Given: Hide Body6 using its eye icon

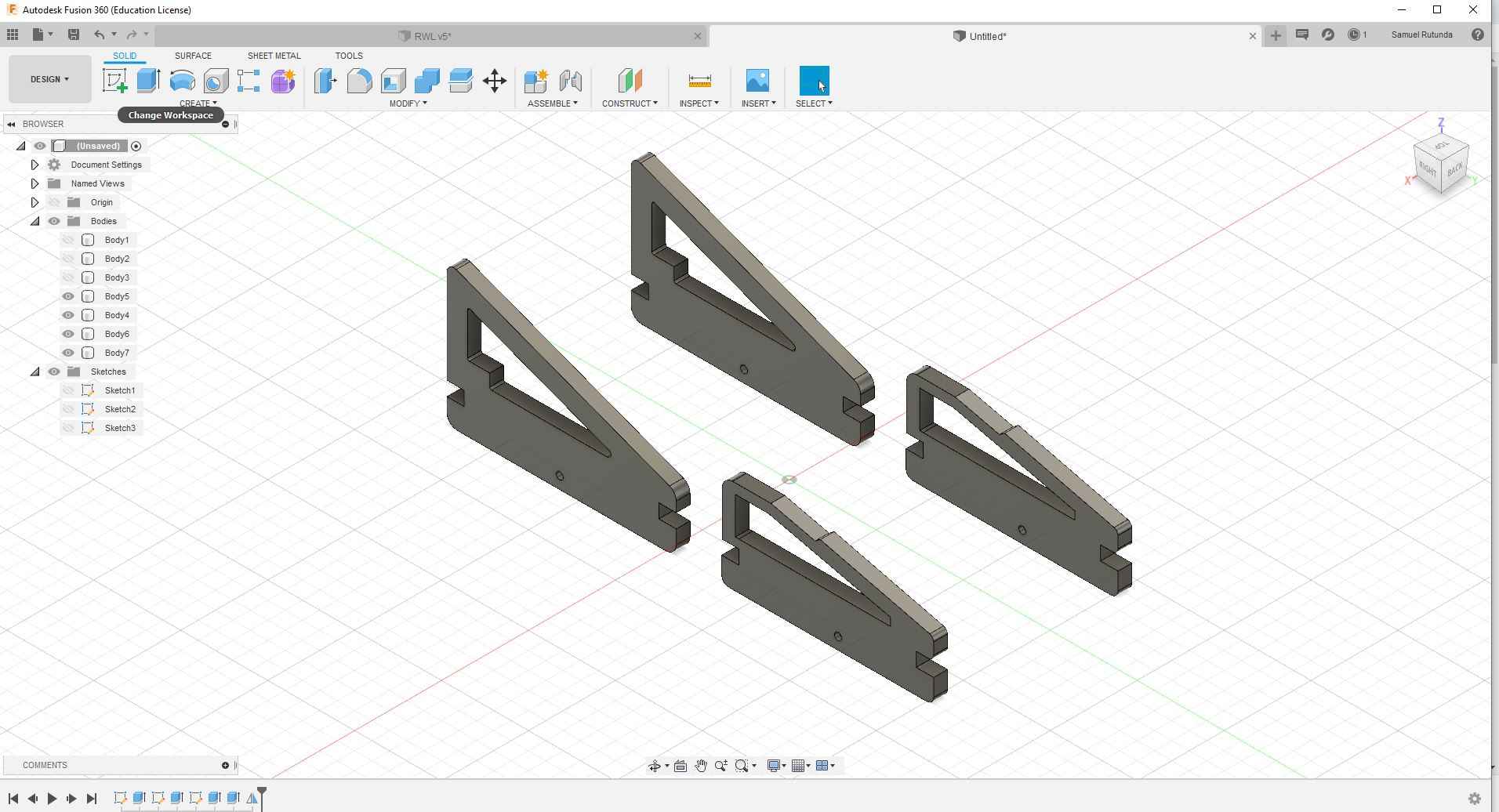Looking at the screenshot, I should 68,334.
